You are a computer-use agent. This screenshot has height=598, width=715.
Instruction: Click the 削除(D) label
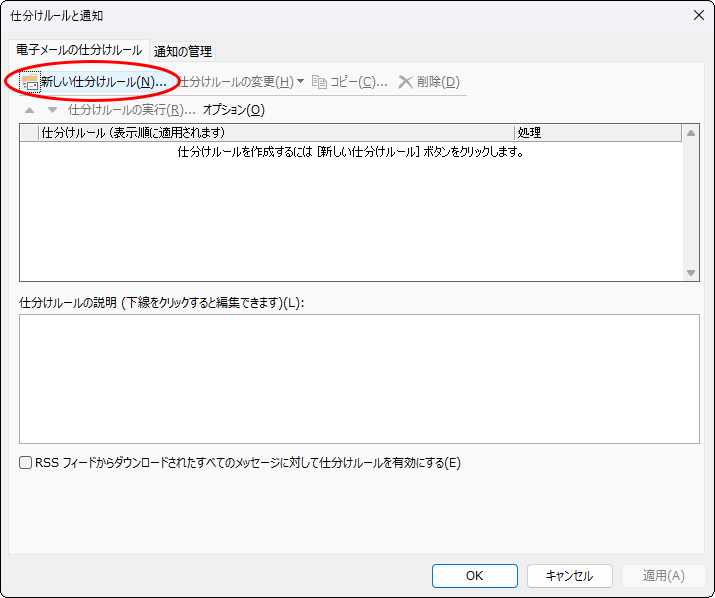tap(438, 82)
